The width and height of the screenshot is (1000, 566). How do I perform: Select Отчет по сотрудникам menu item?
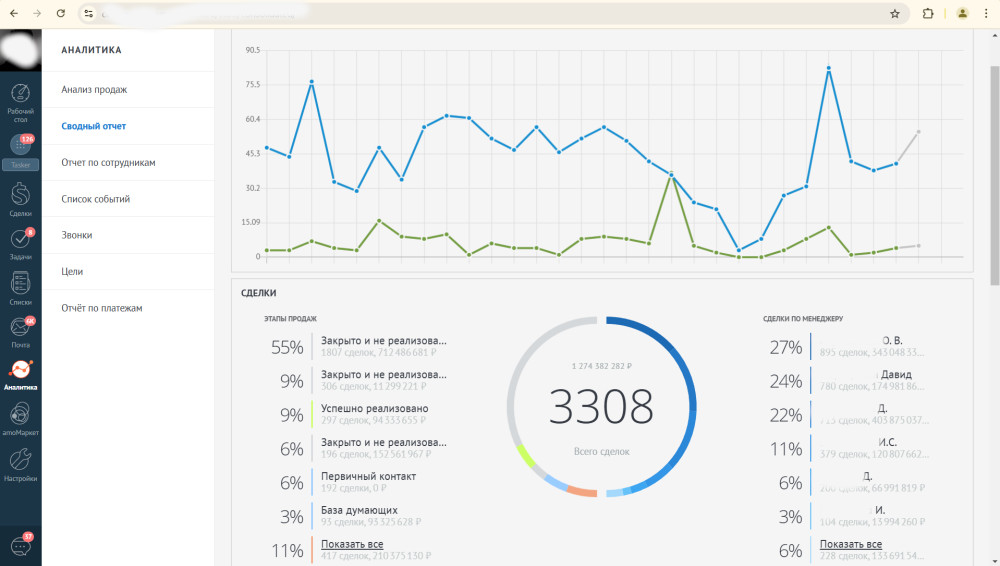pyautogui.click(x=108, y=162)
